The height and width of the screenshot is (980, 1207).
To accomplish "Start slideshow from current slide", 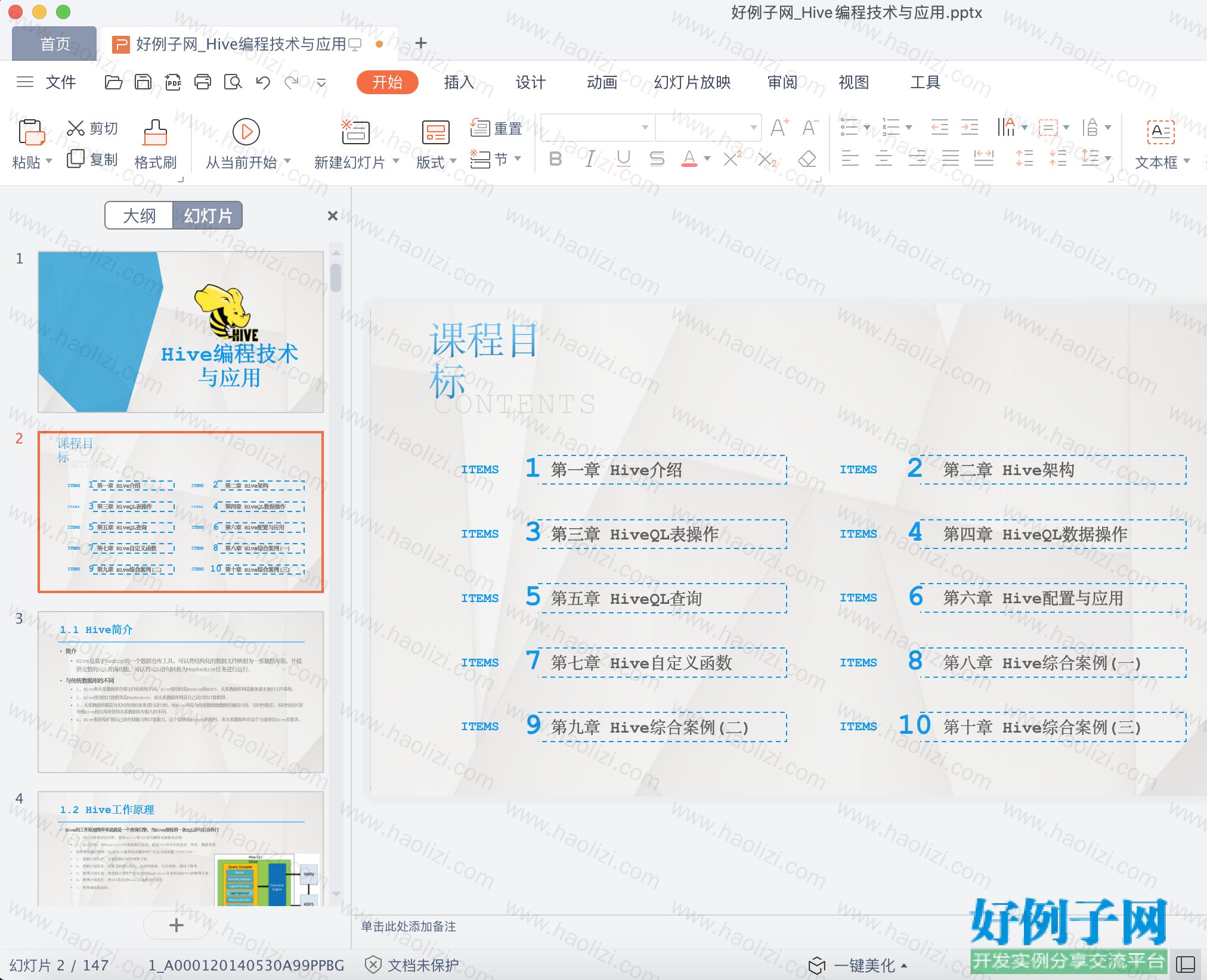I will tap(246, 132).
